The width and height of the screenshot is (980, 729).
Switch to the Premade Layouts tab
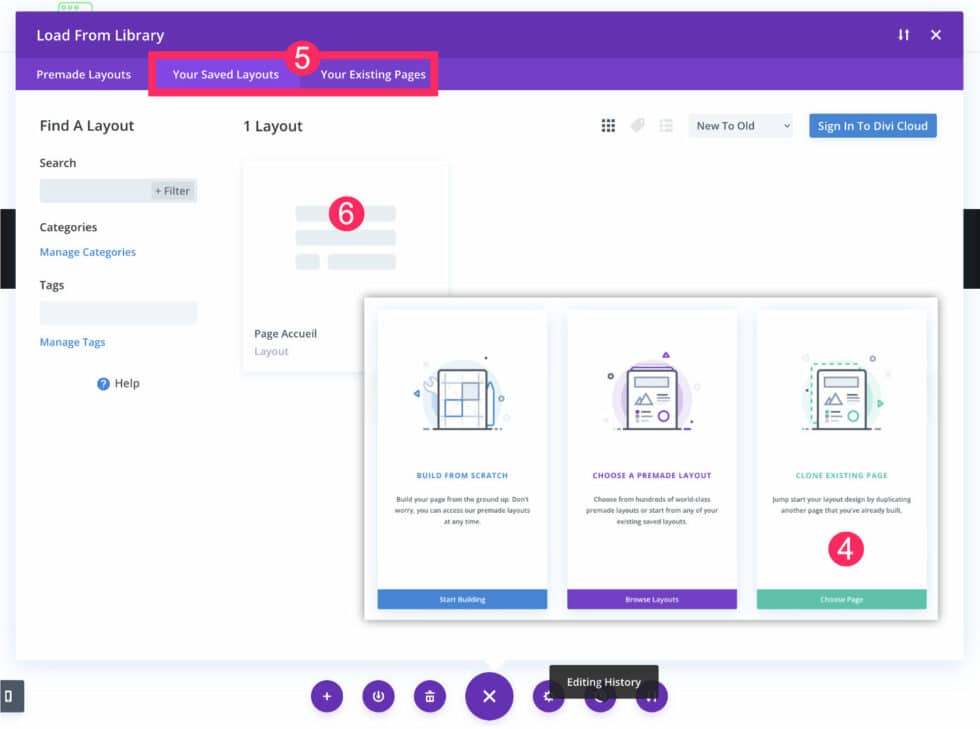pos(81,74)
